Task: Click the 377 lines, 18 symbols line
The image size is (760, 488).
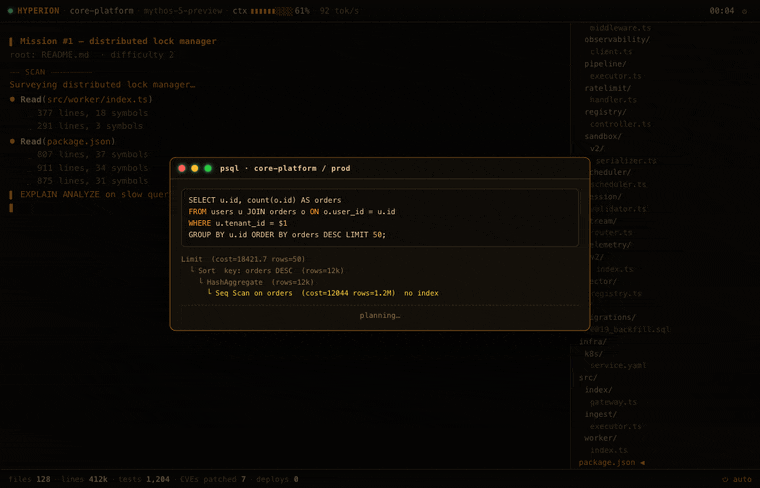Action: (93, 113)
